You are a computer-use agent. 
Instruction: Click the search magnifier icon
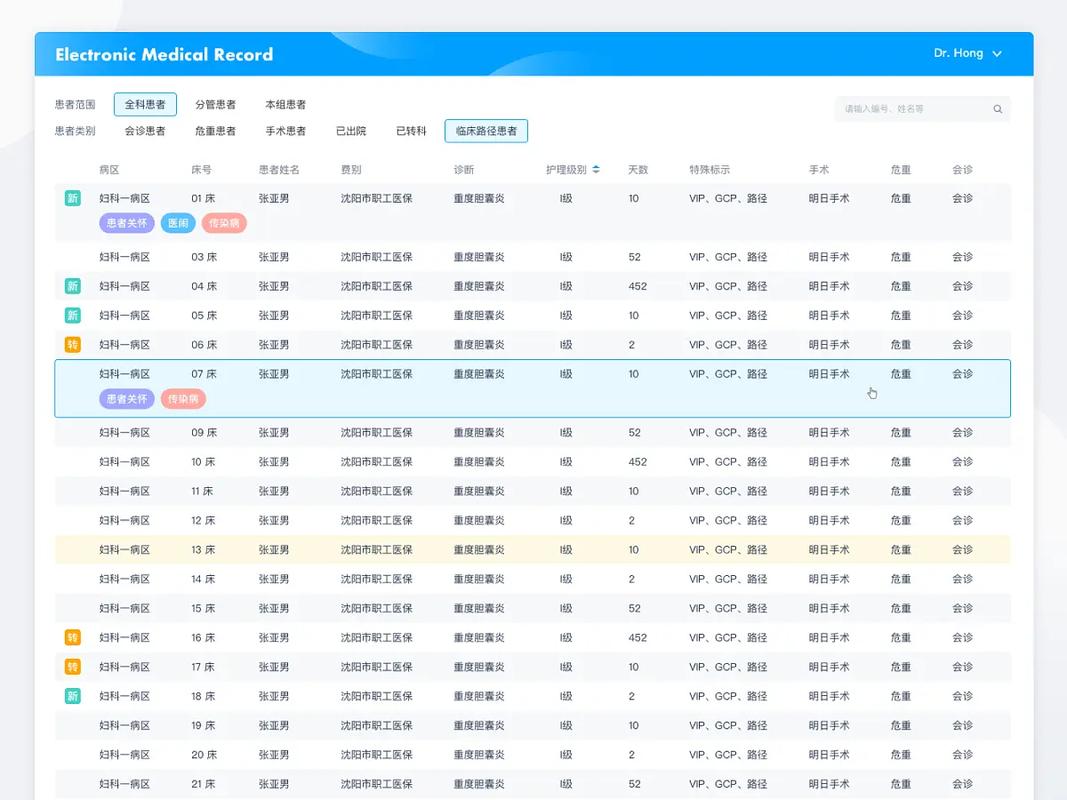[x=997, y=109]
